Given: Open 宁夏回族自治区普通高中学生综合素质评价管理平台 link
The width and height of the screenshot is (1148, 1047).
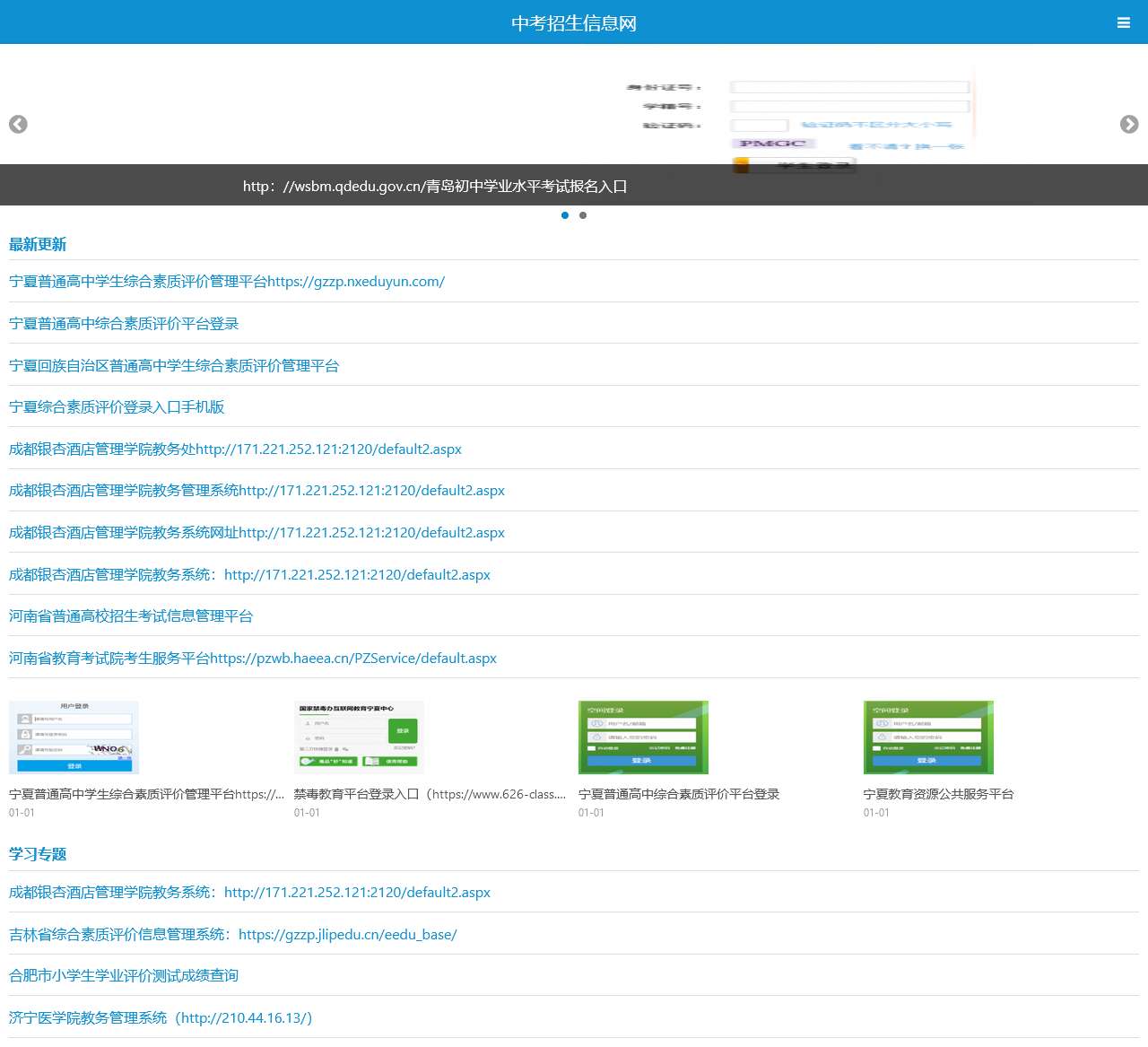Looking at the screenshot, I should click(x=174, y=366).
